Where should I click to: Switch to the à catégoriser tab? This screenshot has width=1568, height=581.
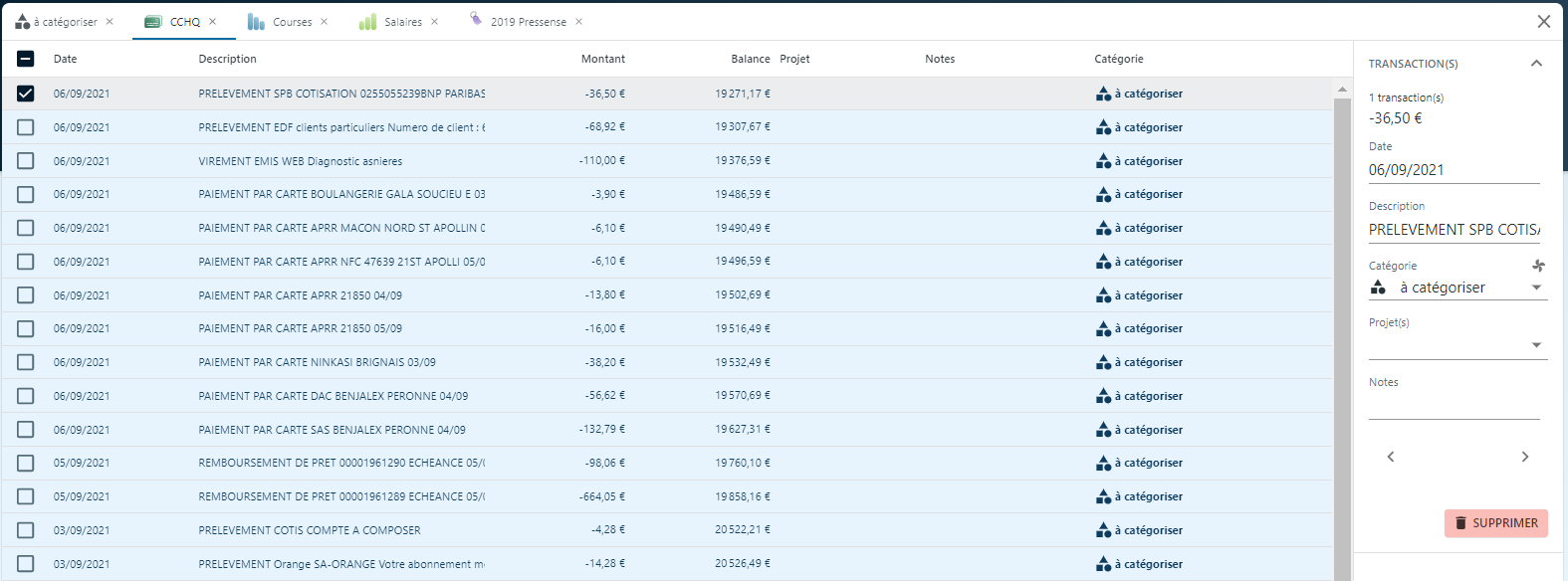65,22
